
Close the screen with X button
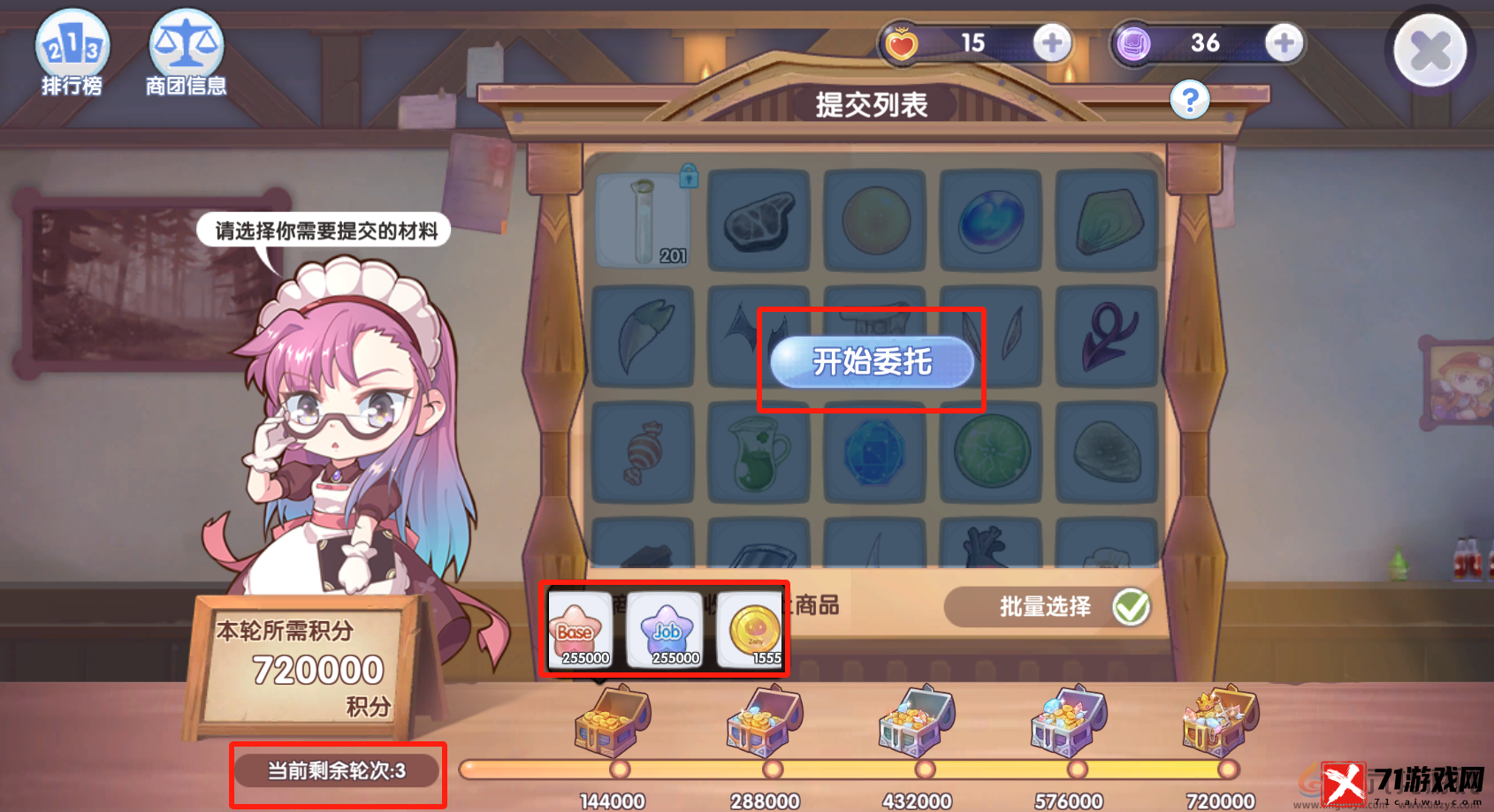click(x=1430, y=50)
